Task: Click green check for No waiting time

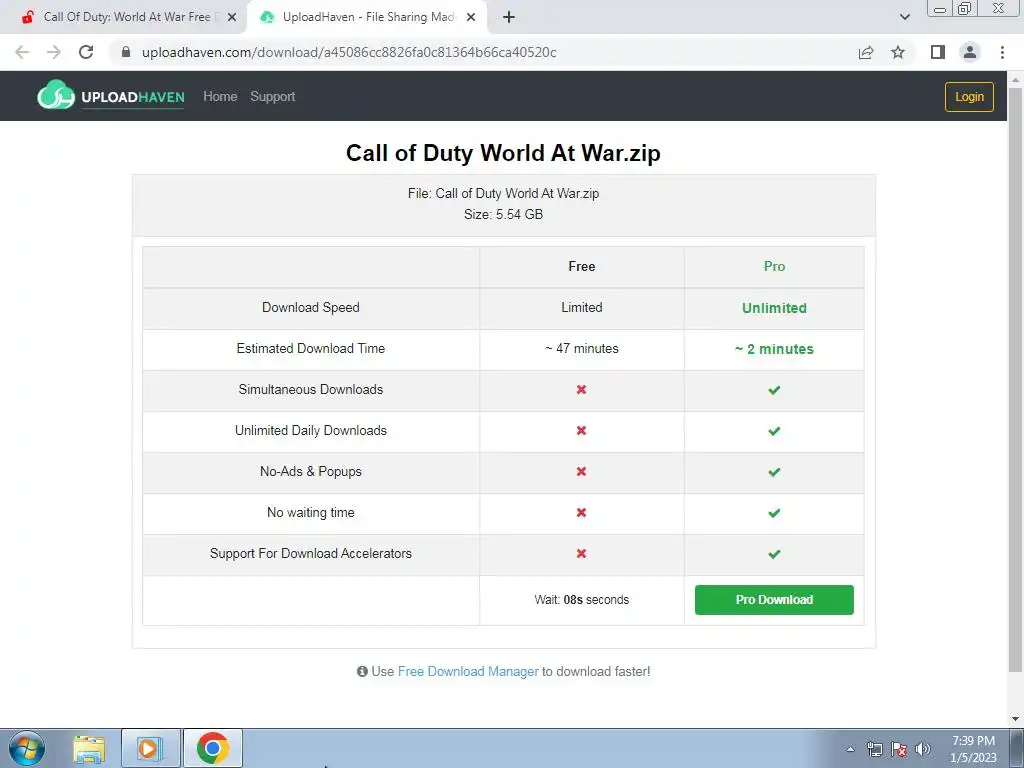Action: [774, 513]
